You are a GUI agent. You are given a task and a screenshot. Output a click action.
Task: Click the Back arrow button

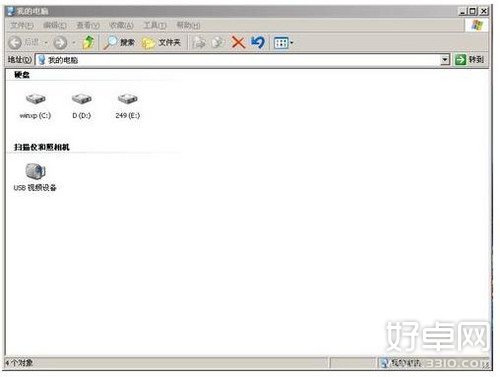click(15, 43)
